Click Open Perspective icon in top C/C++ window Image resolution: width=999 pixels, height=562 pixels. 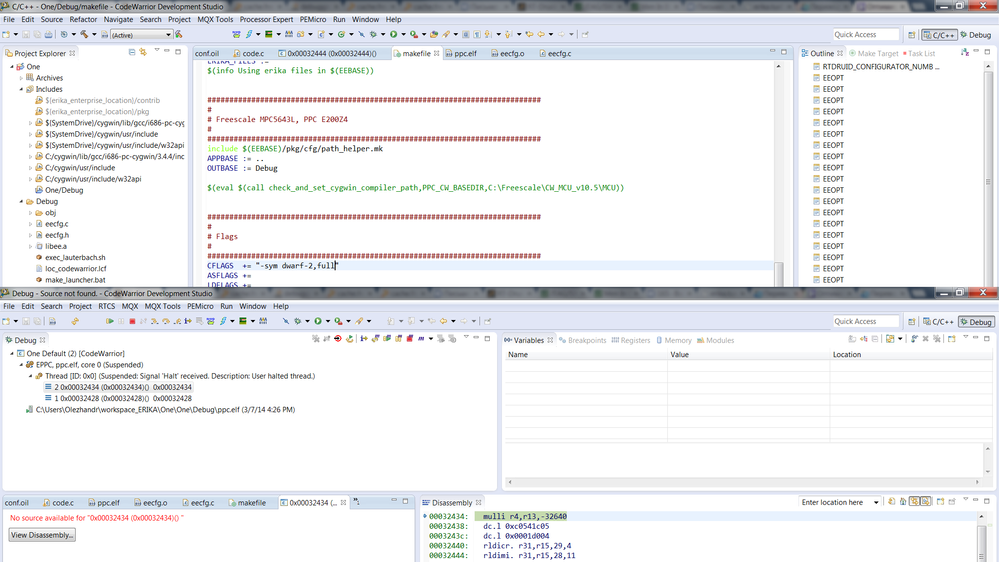click(912, 34)
